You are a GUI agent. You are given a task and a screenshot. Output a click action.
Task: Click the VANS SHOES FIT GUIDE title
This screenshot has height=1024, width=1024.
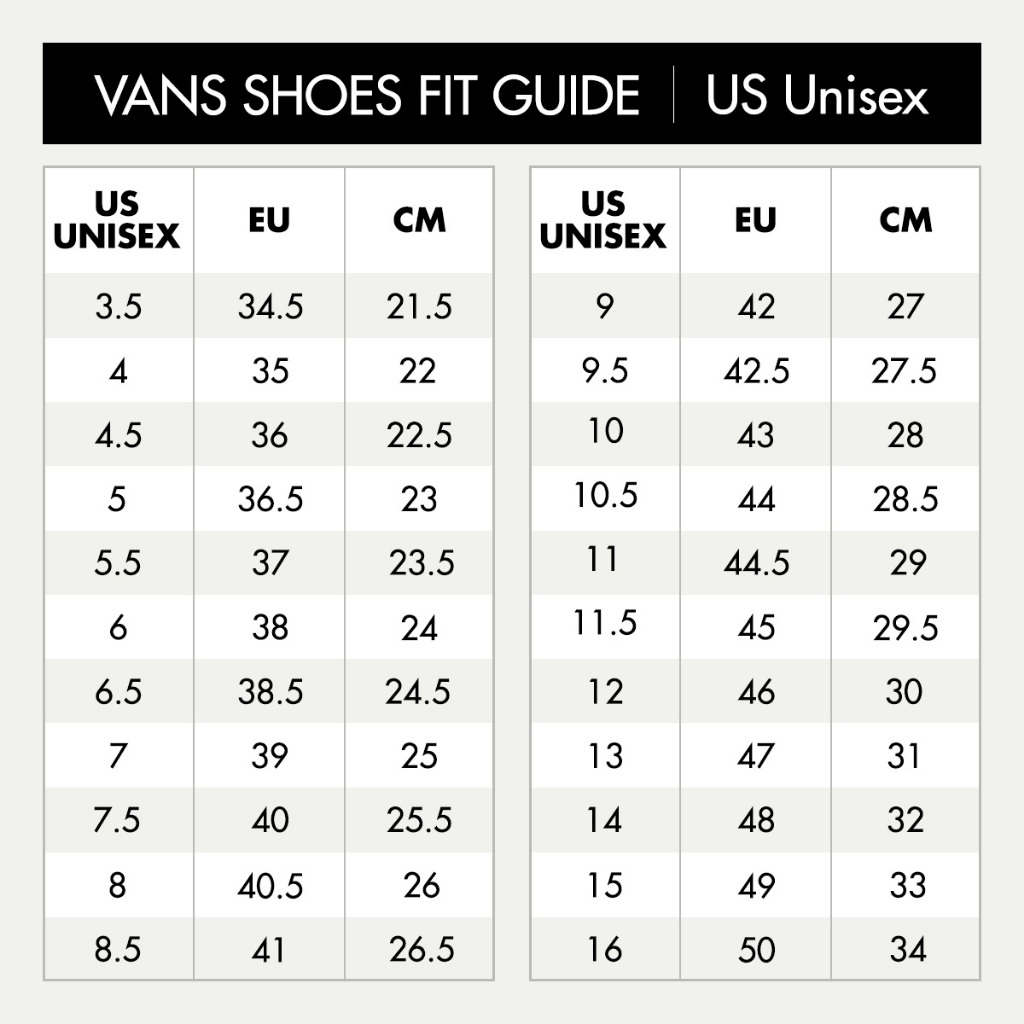[366, 95]
